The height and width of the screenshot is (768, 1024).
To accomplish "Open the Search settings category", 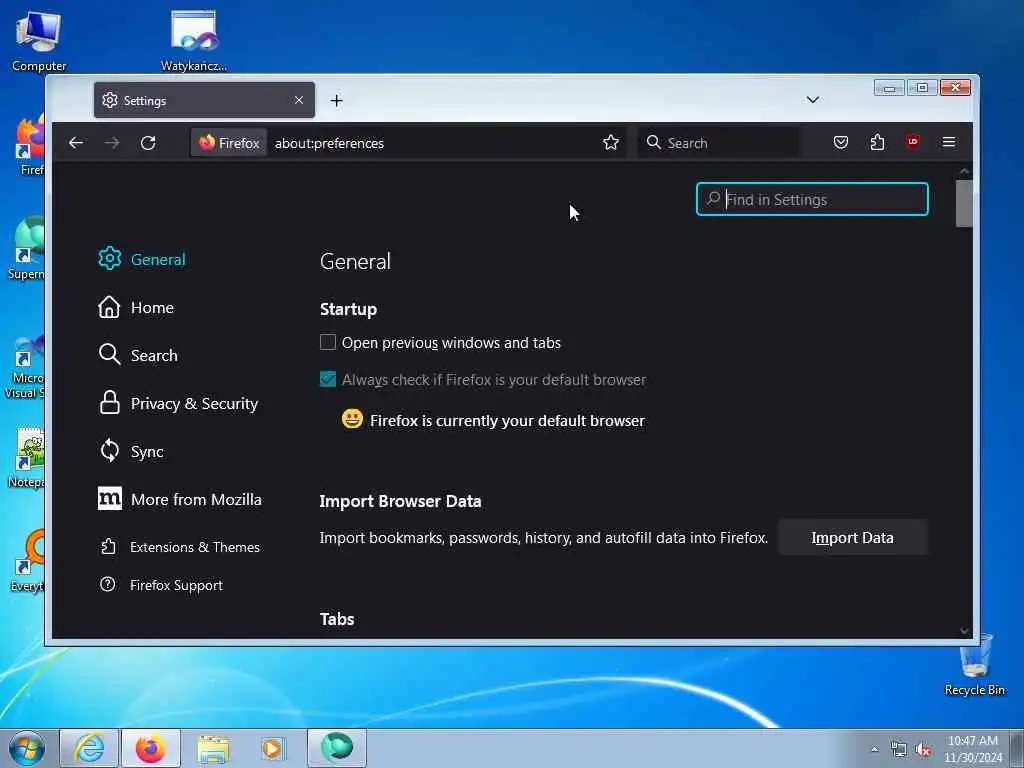I will (138, 355).
